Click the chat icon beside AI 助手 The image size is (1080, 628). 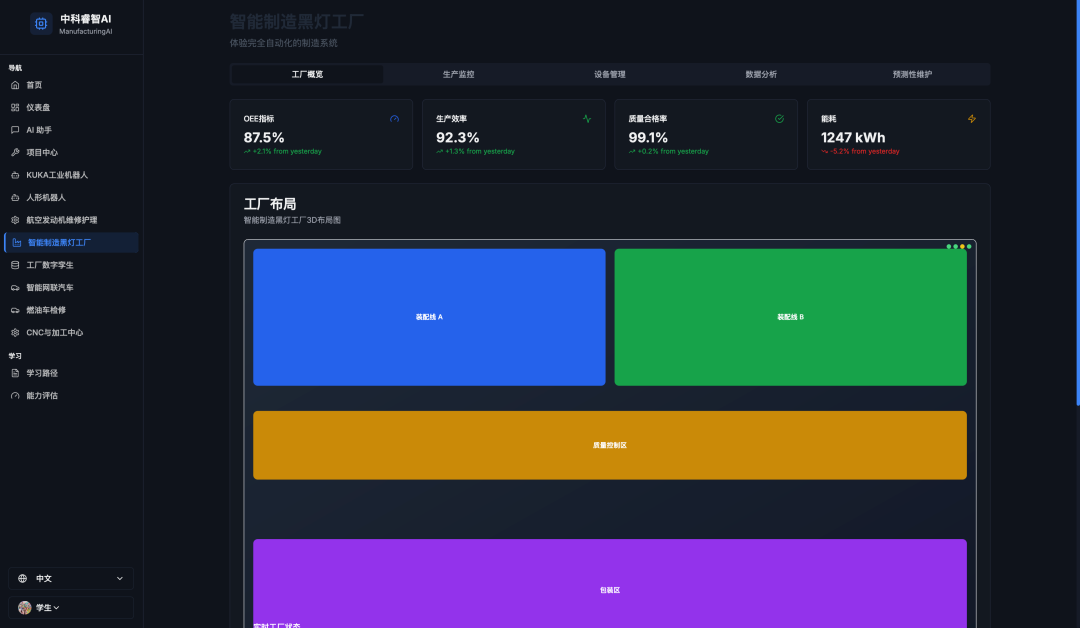(15, 130)
